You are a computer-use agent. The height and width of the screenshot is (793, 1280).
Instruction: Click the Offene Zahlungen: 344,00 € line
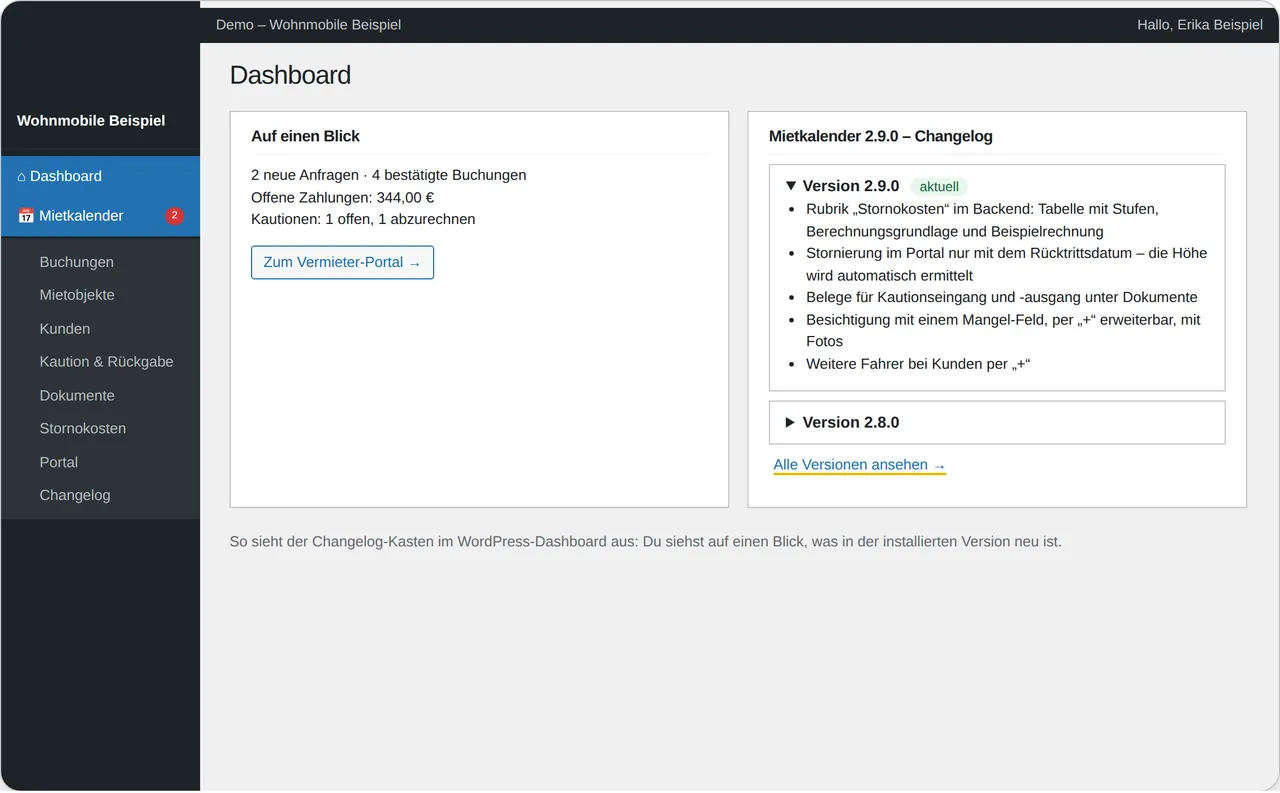pyautogui.click(x=343, y=197)
